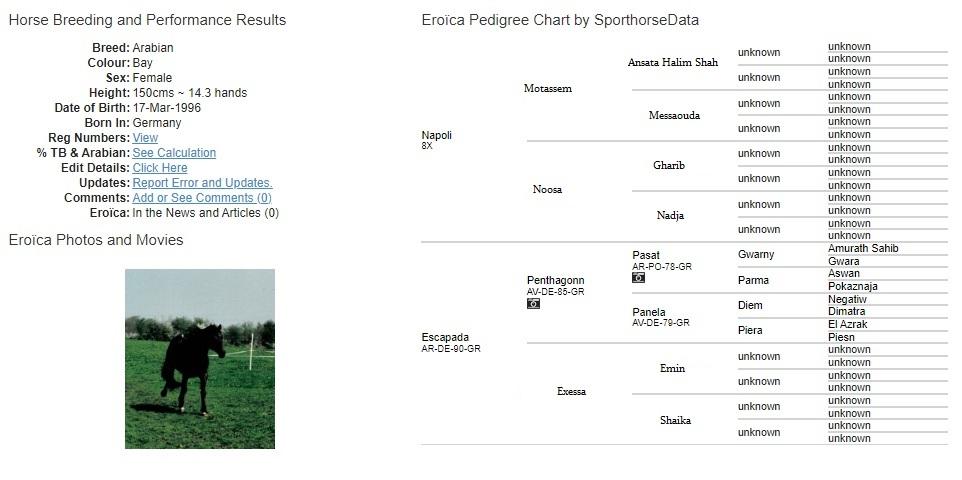Select Penthagonn pedigree entry
Image resolution: width=962 pixels, height=480 pixels.
[556, 281]
